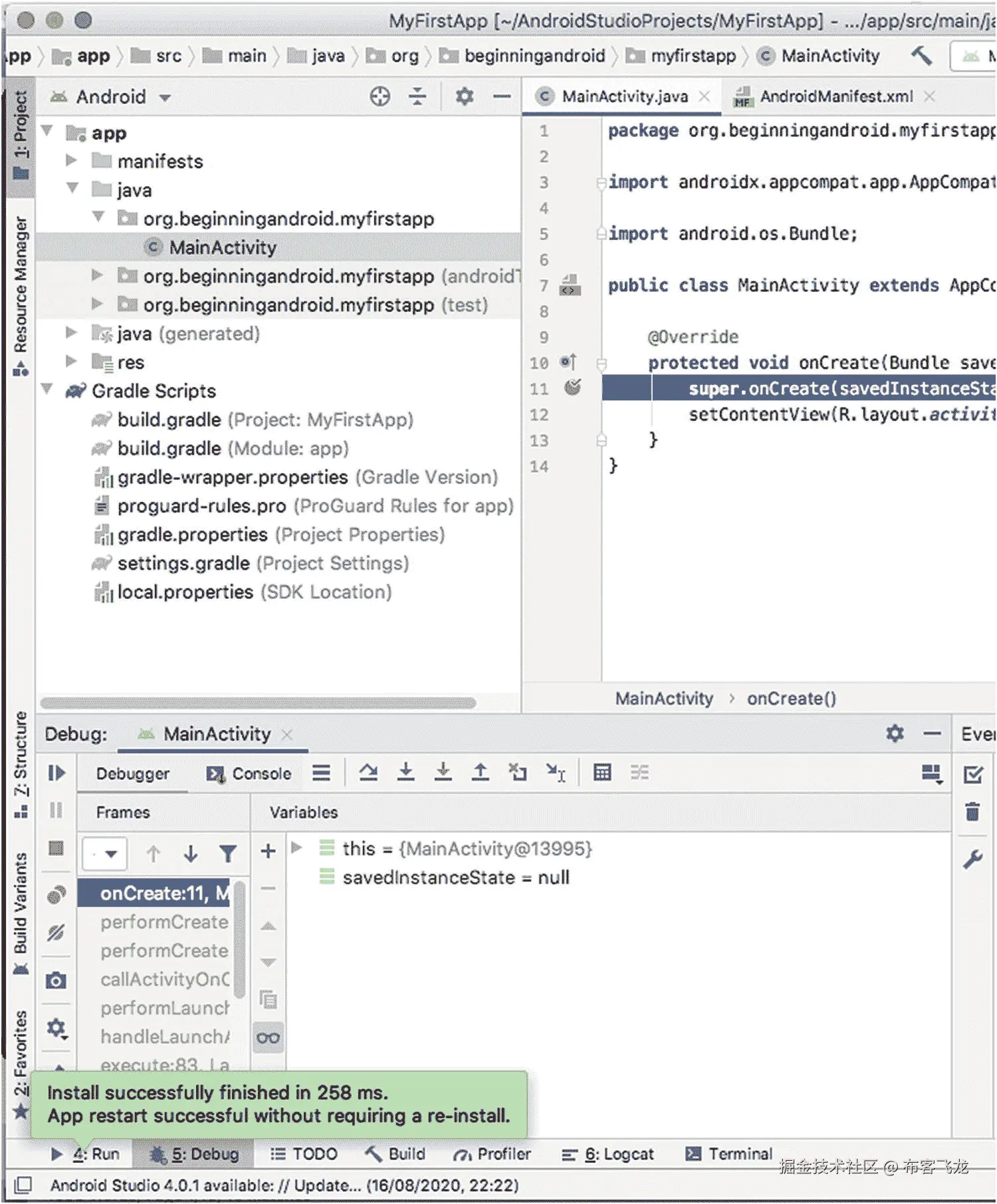
Task: Hide the Debug tool window
Action: click(x=933, y=734)
